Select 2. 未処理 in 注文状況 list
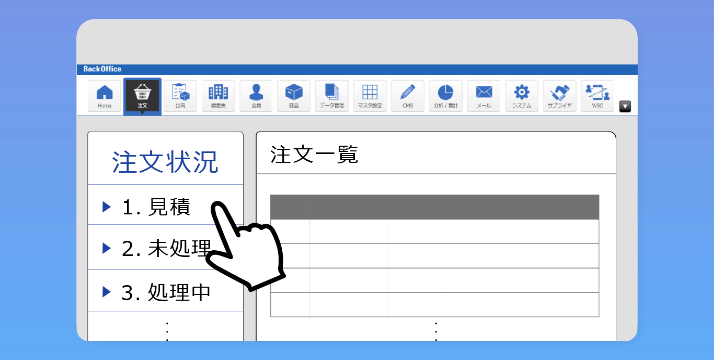Image resolution: width=714 pixels, height=360 pixels. tap(165, 248)
